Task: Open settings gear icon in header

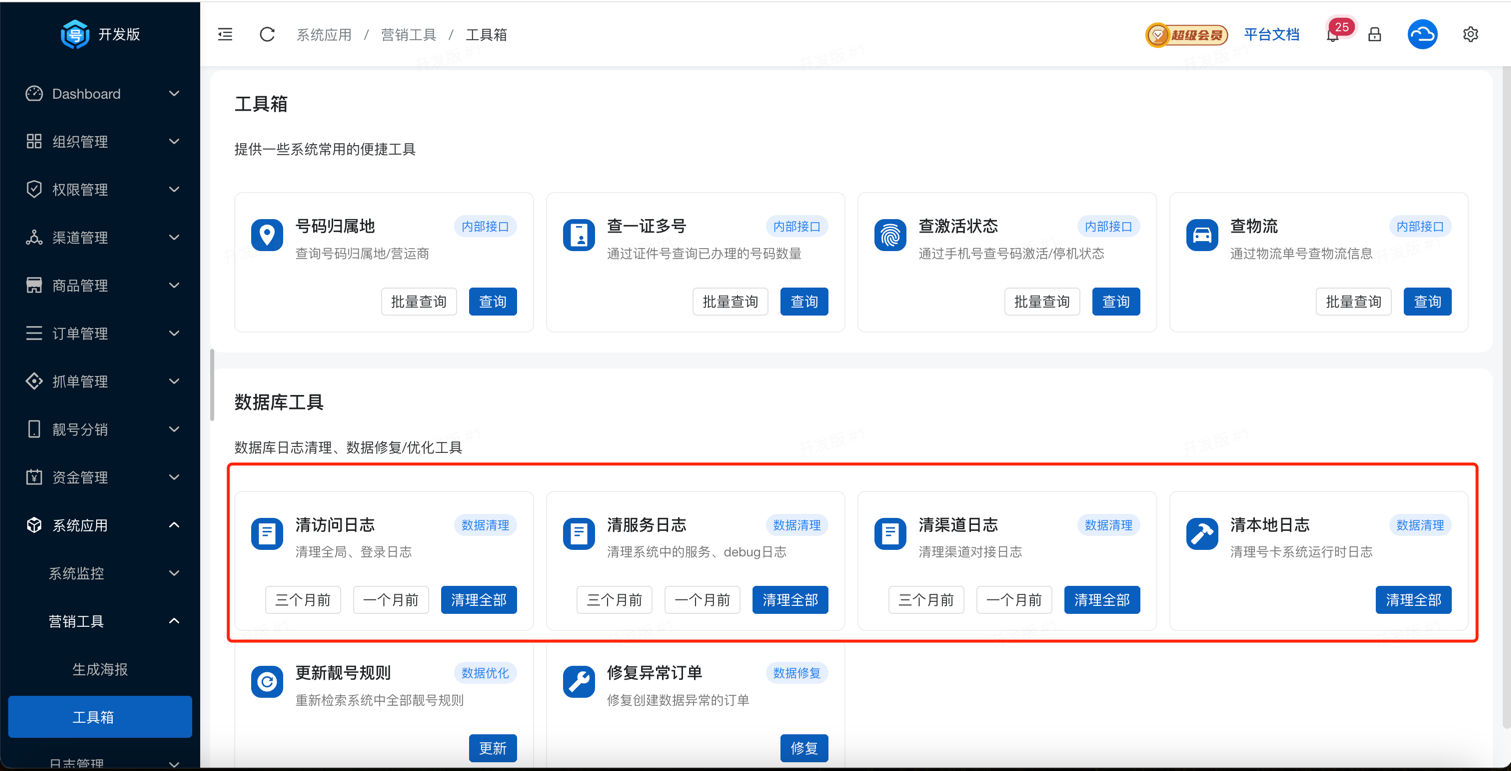Action: coord(1470,34)
